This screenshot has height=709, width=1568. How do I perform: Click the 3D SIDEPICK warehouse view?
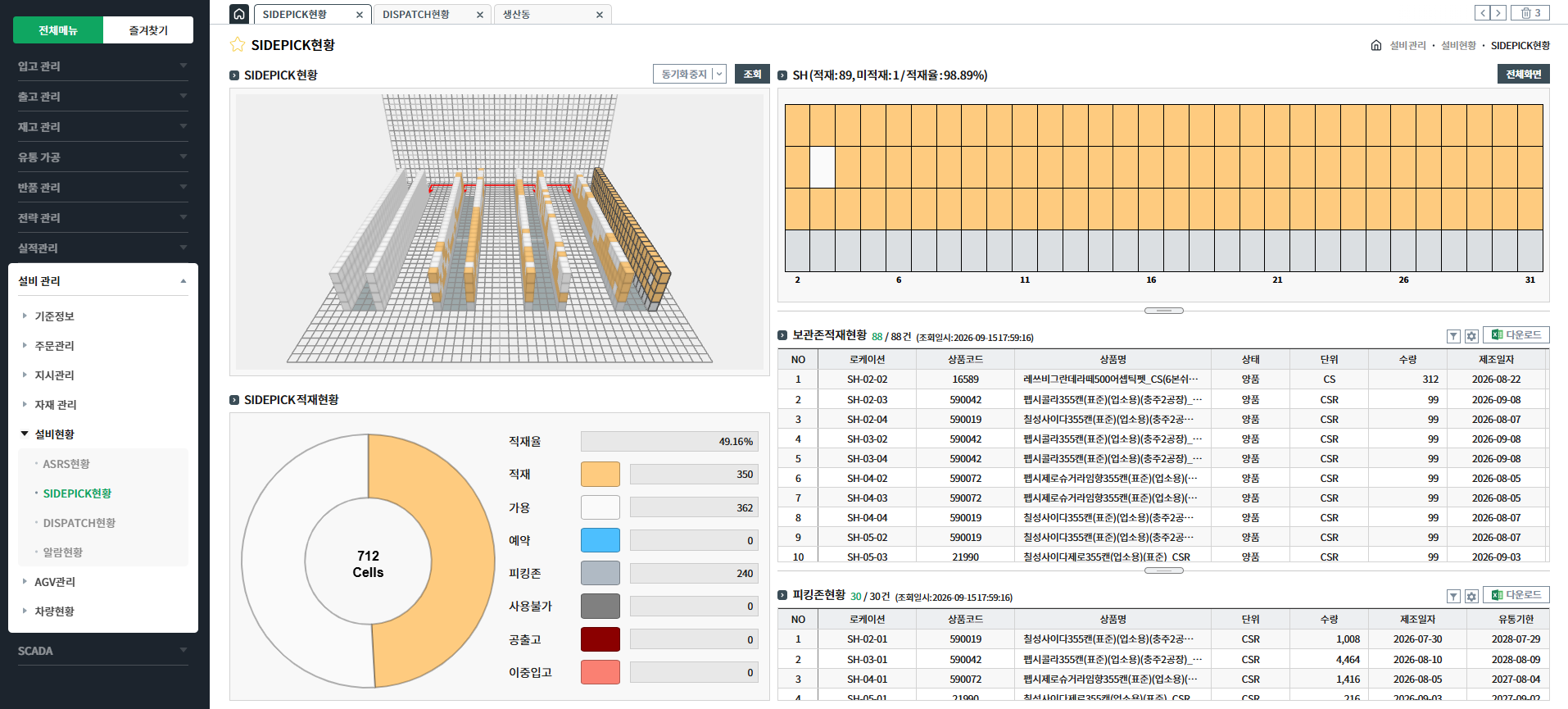[x=500, y=232]
